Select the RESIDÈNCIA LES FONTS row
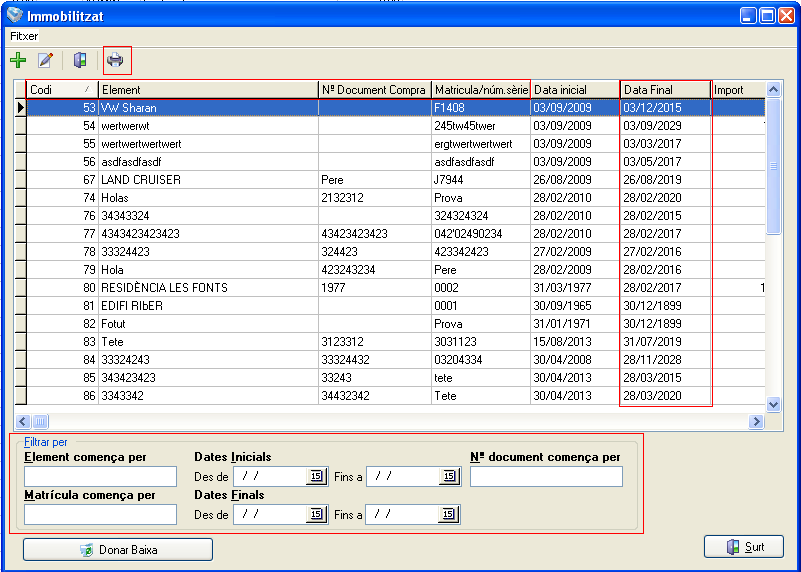The image size is (801, 572). tap(395, 288)
